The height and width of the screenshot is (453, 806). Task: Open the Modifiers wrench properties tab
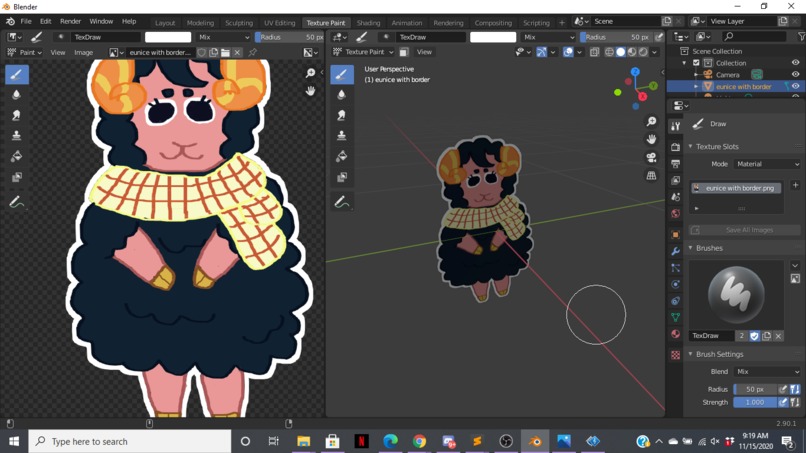675,251
